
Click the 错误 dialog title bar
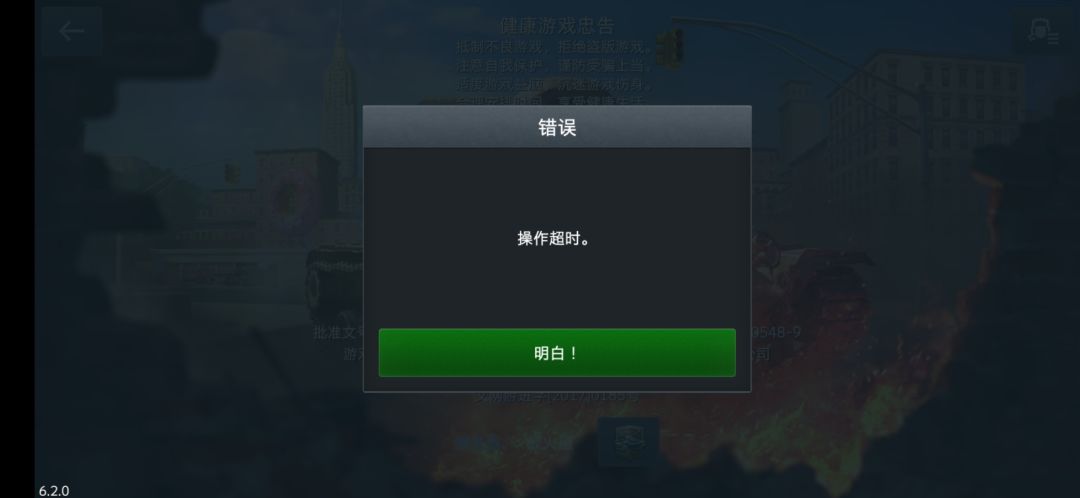coord(557,127)
